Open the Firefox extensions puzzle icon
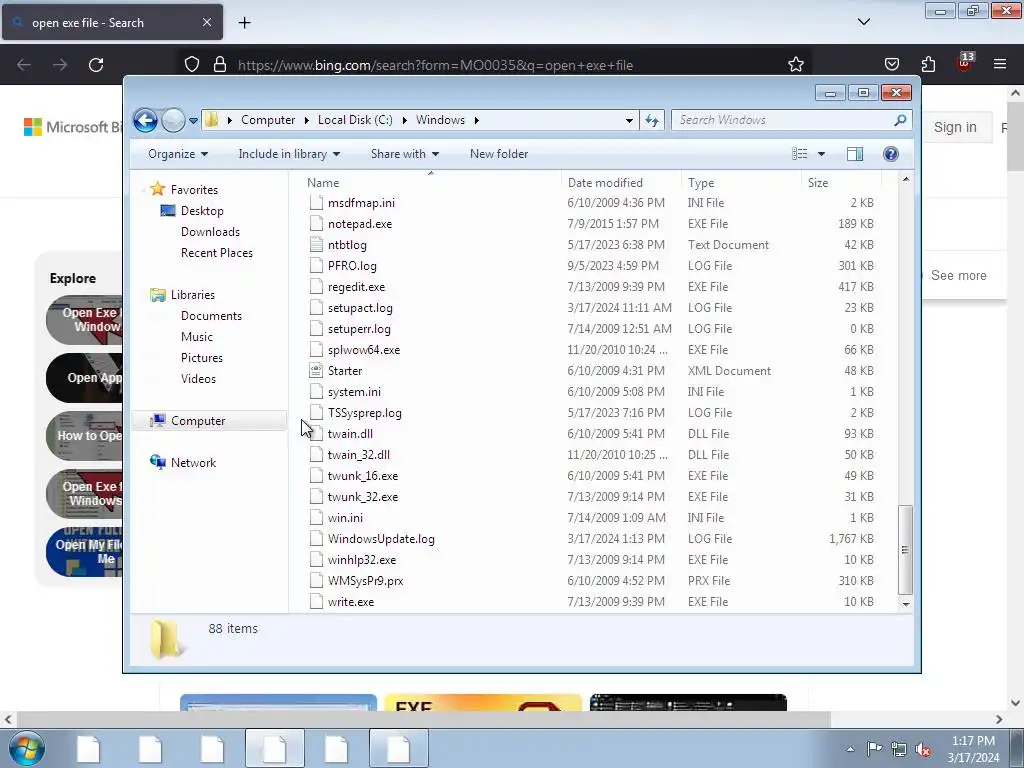This screenshot has width=1024, height=768. coord(928,64)
